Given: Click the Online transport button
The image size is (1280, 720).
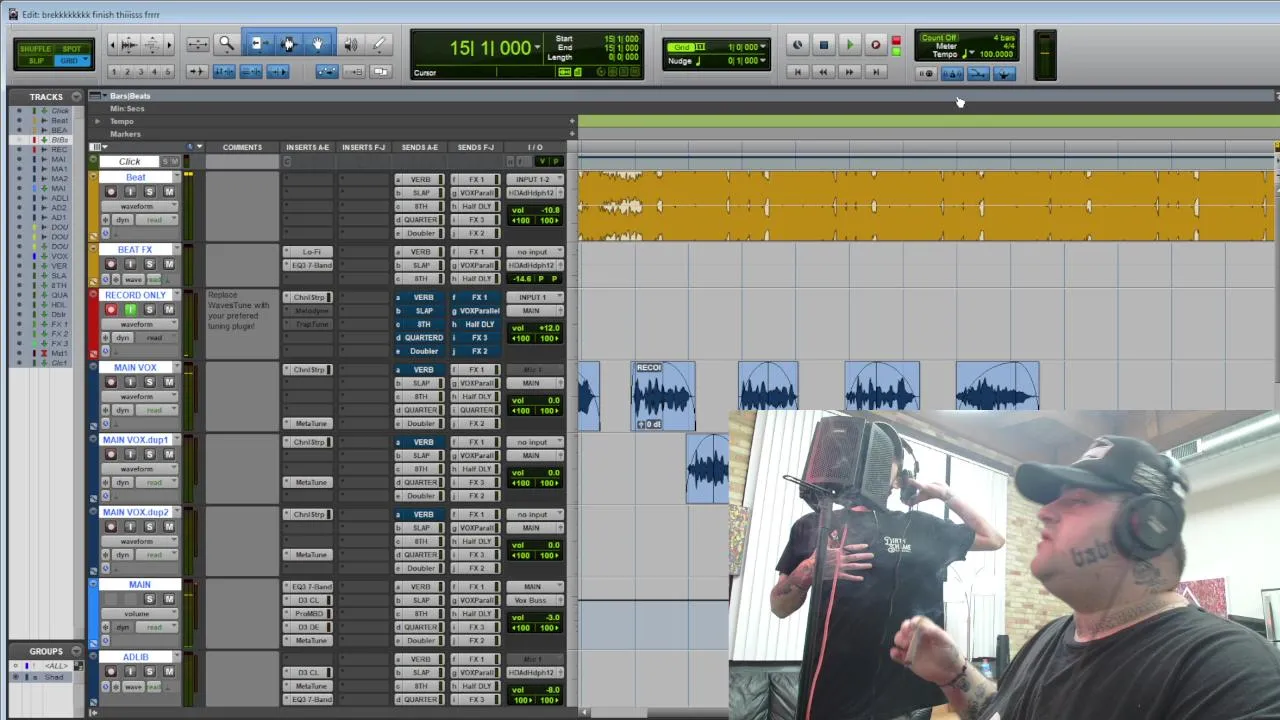Looking at the screenshot, I should point(797,45).
